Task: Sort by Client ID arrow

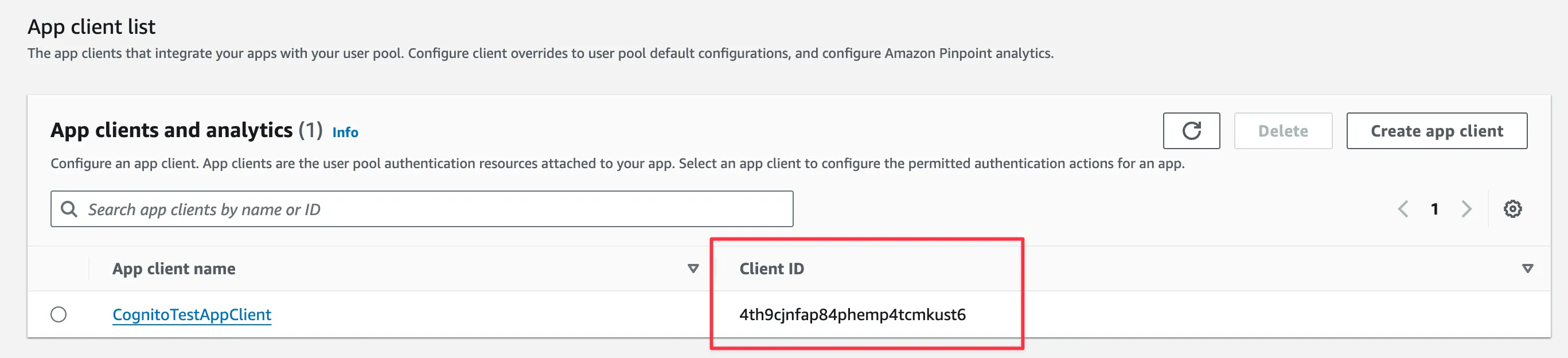Action: click(1527, 268)
